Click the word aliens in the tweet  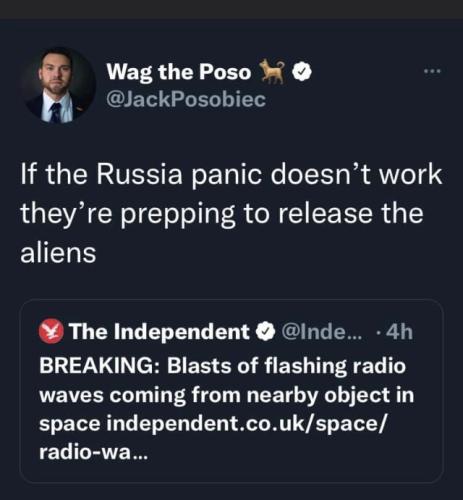[x=58, y=253]
